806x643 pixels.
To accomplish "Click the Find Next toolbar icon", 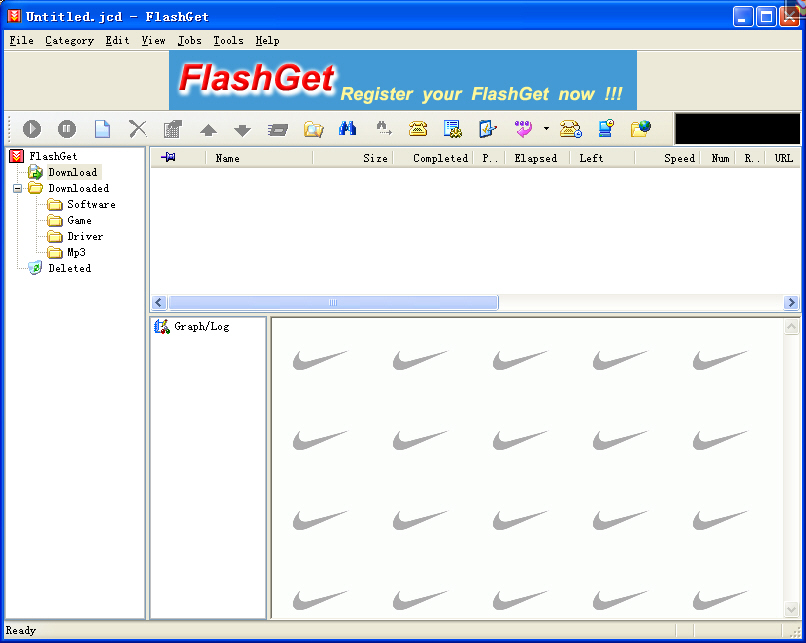I will coord(383,128).
